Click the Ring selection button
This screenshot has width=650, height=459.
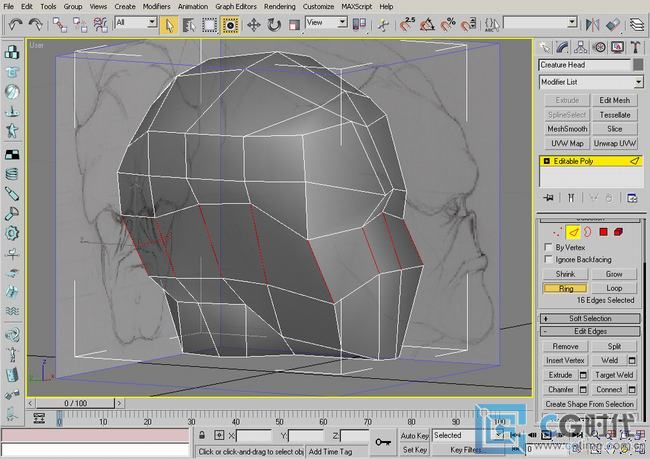566,288
